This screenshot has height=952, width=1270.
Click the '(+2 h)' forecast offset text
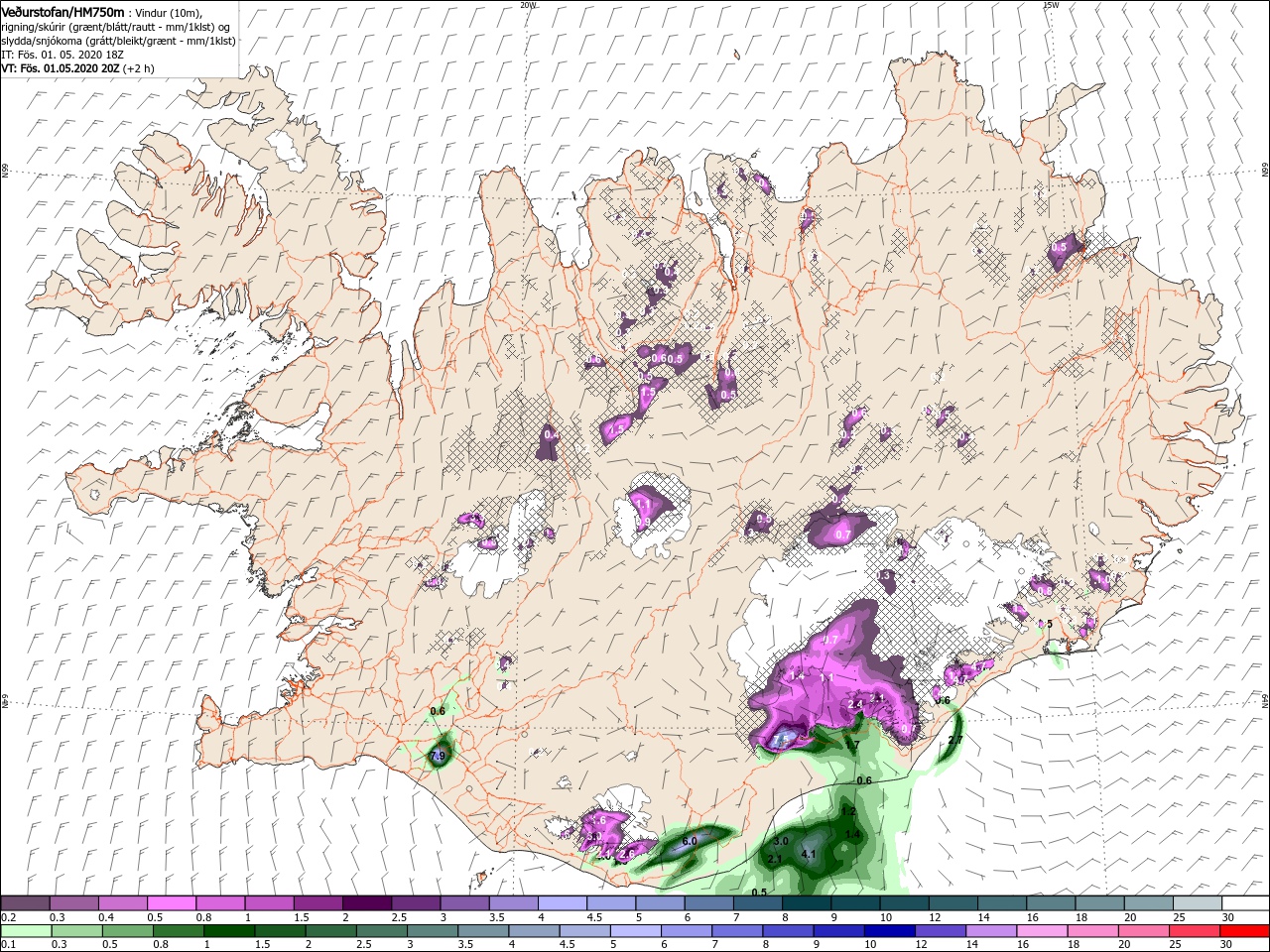(x=138, y=68)
